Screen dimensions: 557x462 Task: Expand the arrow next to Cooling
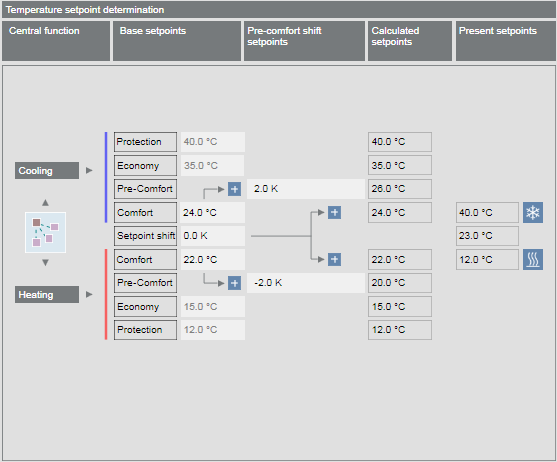click(89, 170)
